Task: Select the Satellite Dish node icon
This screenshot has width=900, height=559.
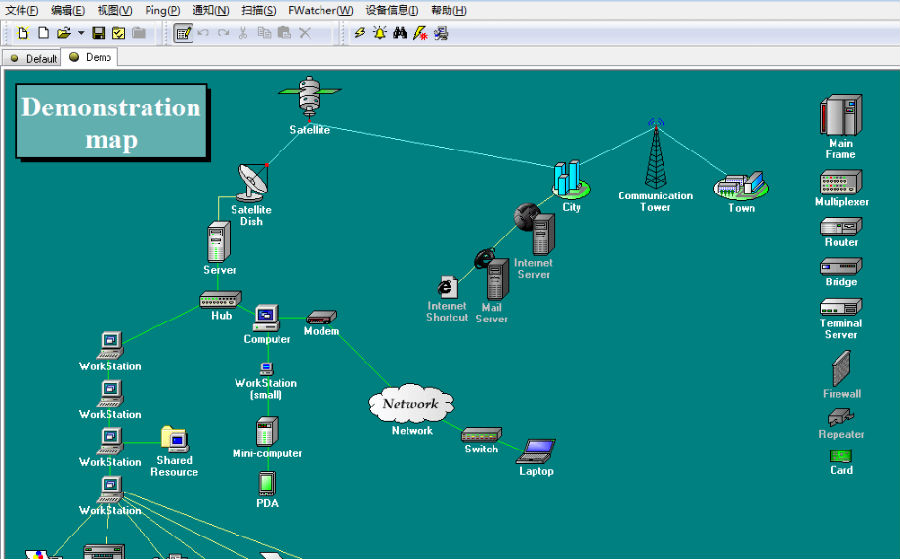Action: [x=252, y=183]
